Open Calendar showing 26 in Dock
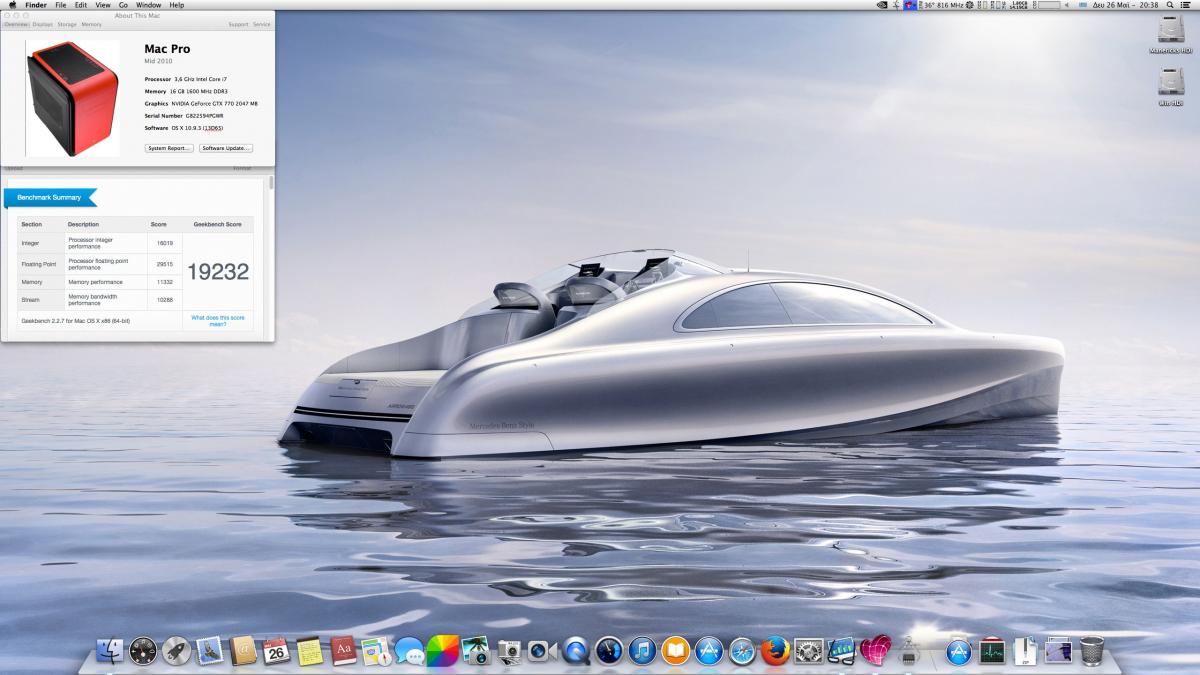The height and width of the screenshot is (675, 1200). click(x=276, y=651)
